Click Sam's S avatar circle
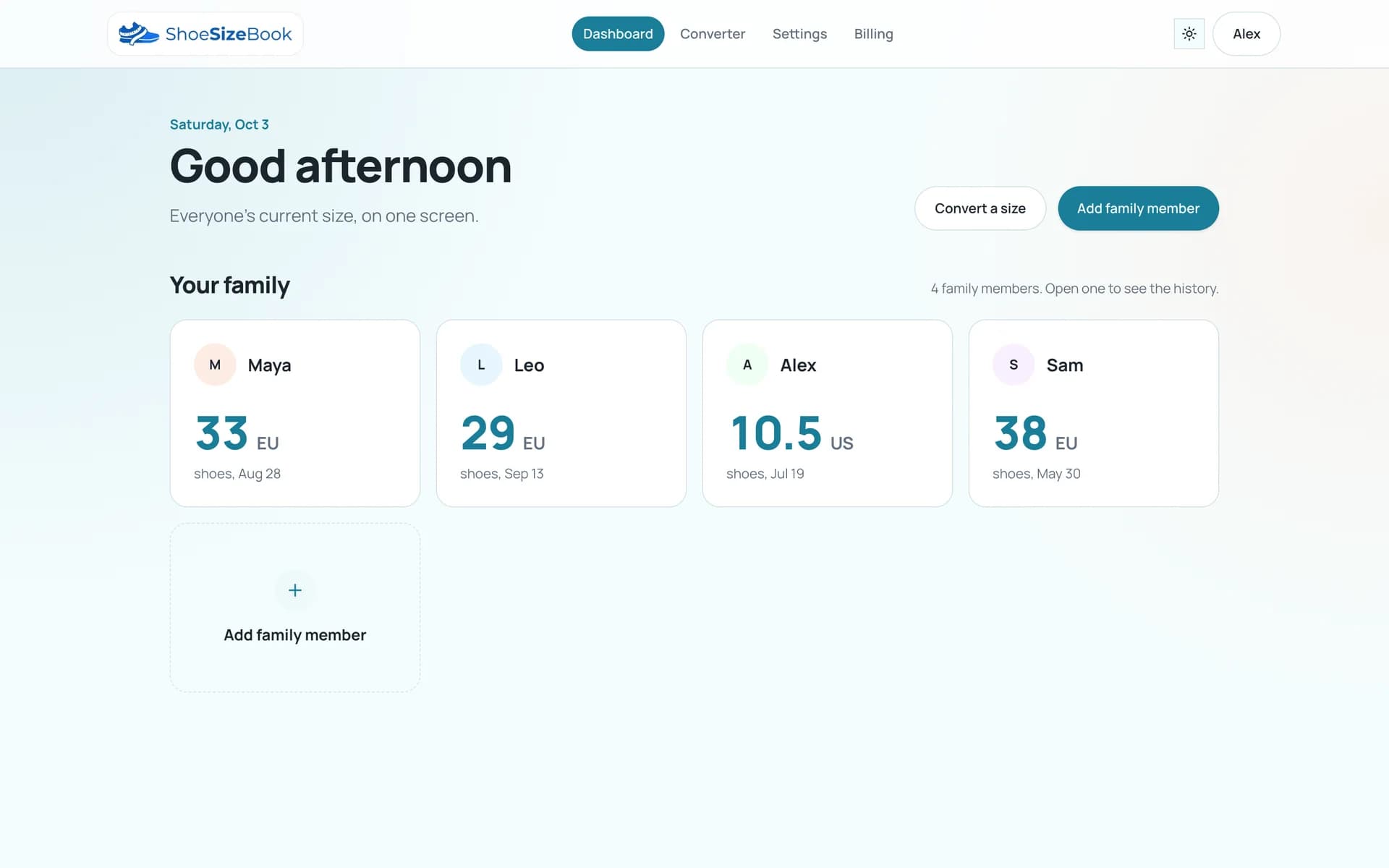The image size is (1389, 868). [1014, 365]
